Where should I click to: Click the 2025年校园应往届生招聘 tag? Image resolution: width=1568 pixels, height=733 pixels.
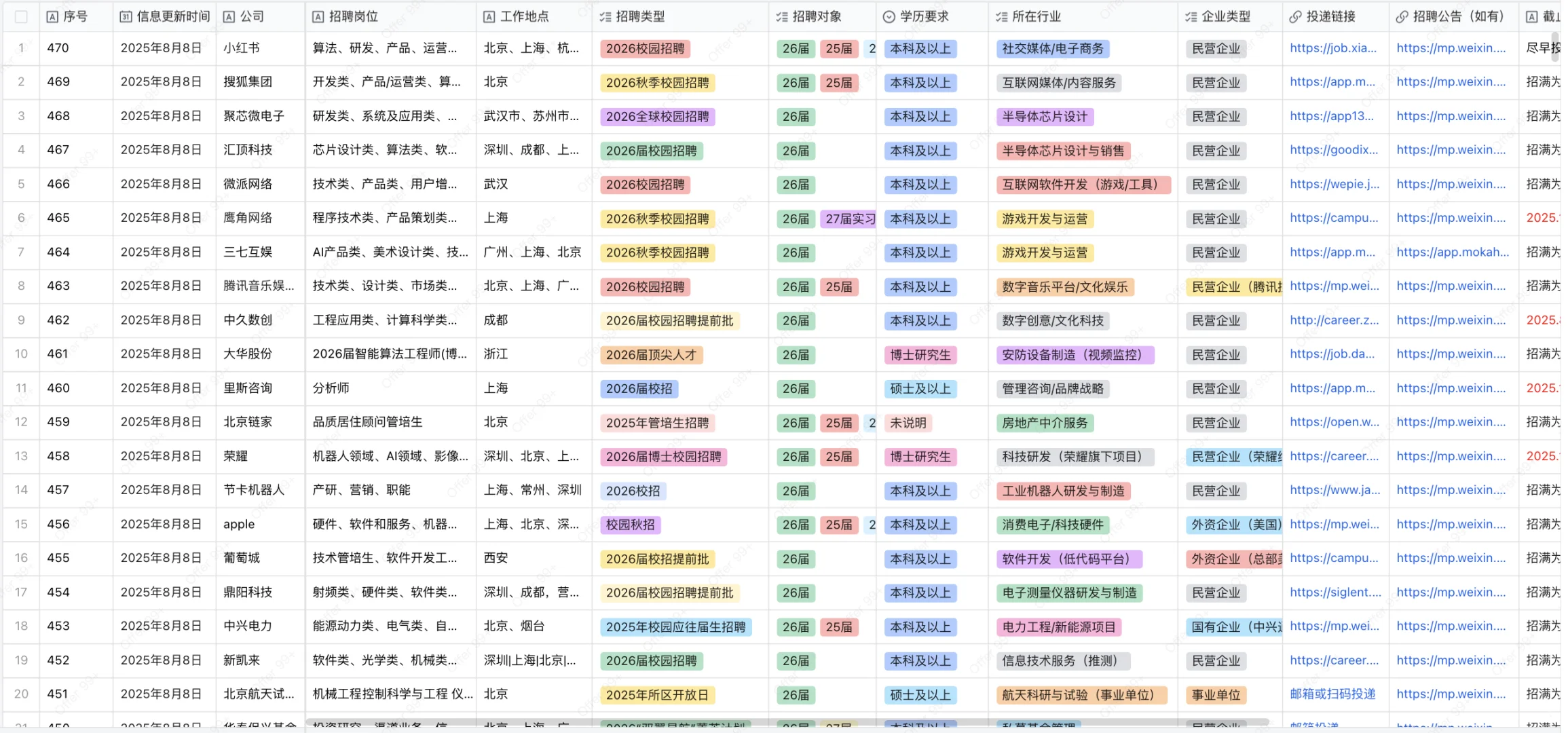[x=675, y=627]
